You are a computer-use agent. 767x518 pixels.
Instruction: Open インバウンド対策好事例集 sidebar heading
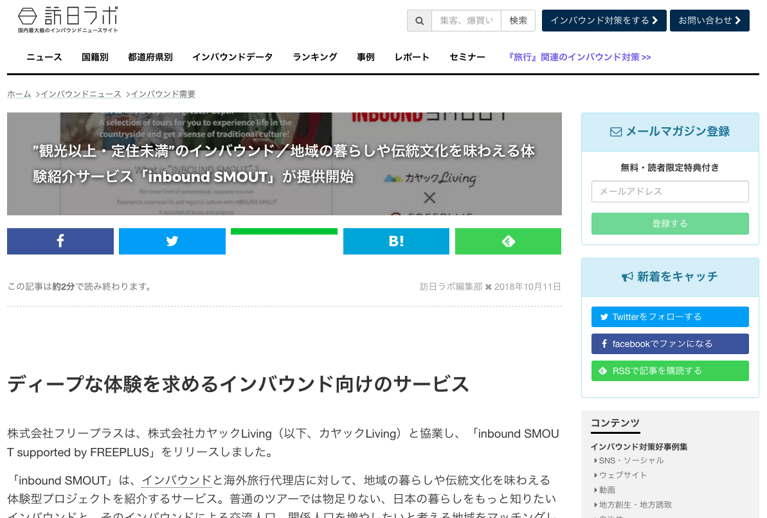[x=638, y=447]
